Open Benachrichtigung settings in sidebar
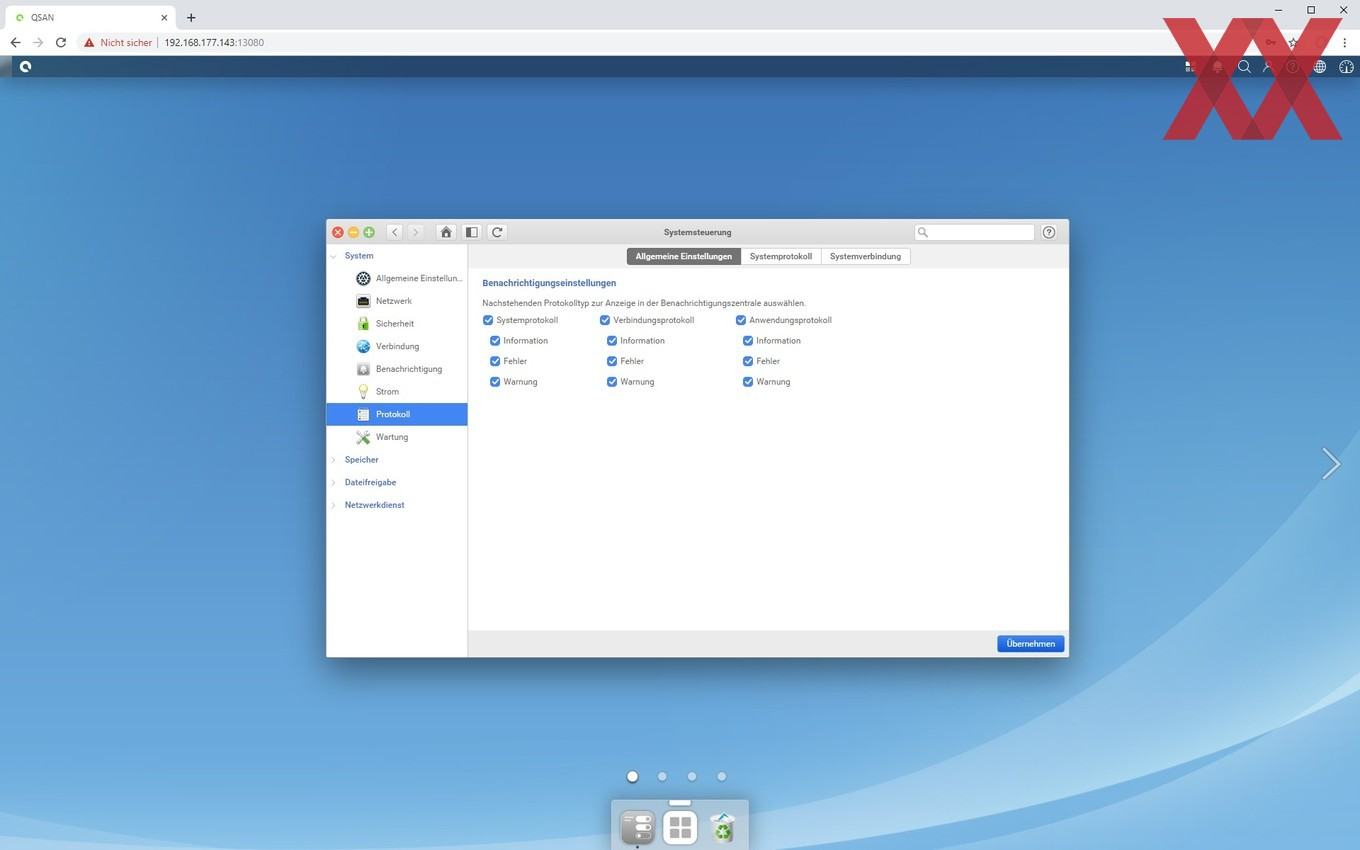 pos(397,369)
